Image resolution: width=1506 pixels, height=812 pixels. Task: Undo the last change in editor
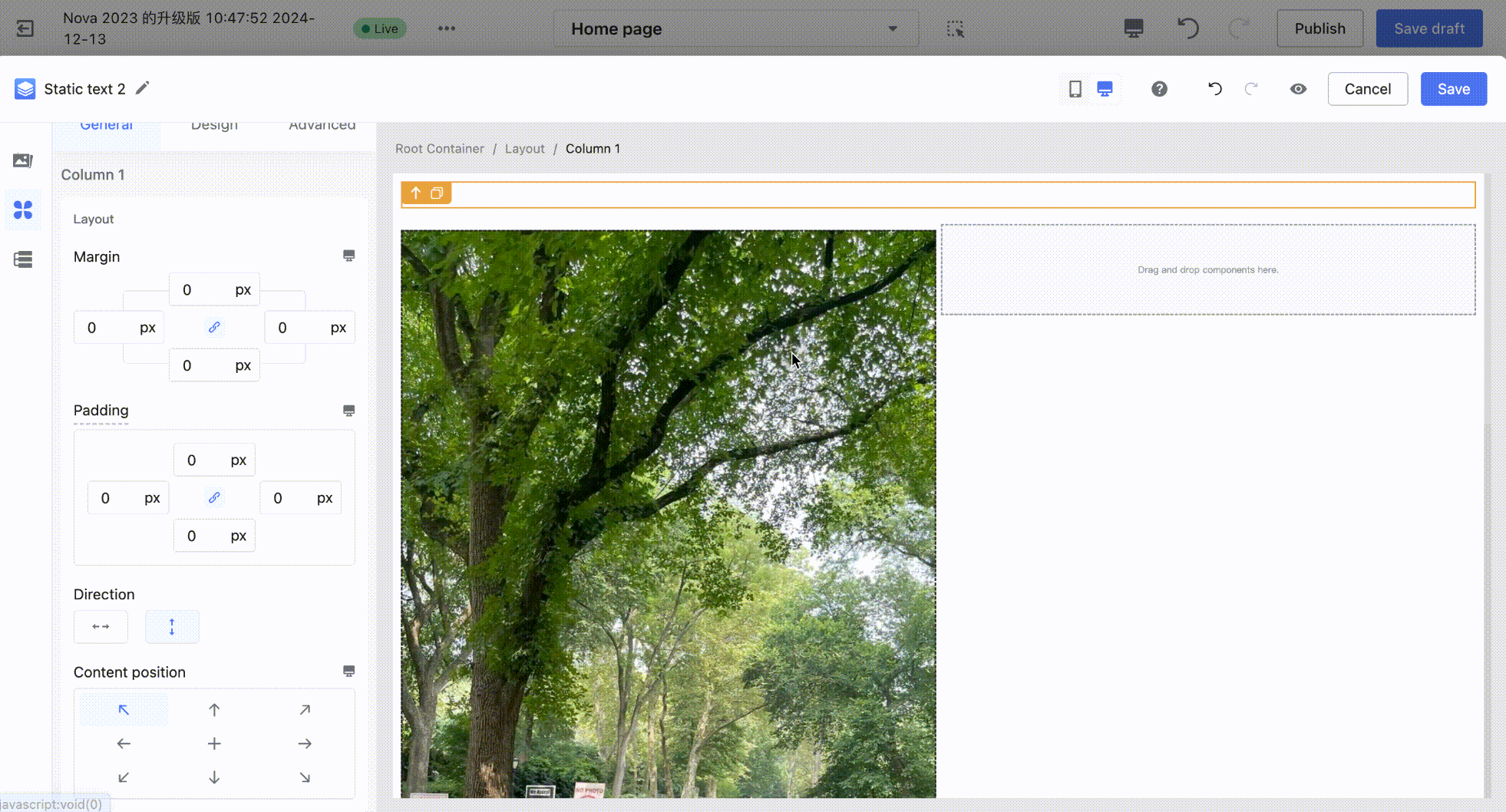[x=1214, y=89]
